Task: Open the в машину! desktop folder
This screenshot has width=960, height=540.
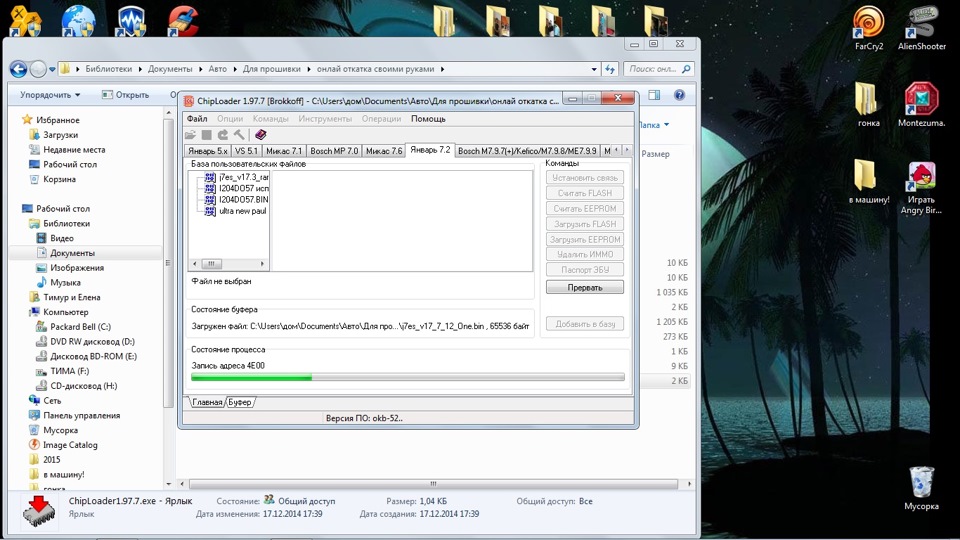Action: pyautogui.click(x=868, y=181)
